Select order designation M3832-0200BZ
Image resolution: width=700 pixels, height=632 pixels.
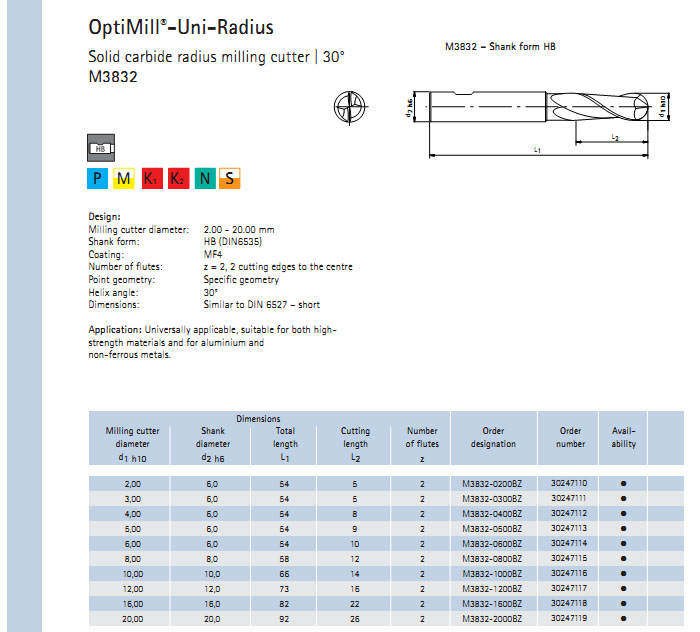click(x=492, y=483)
